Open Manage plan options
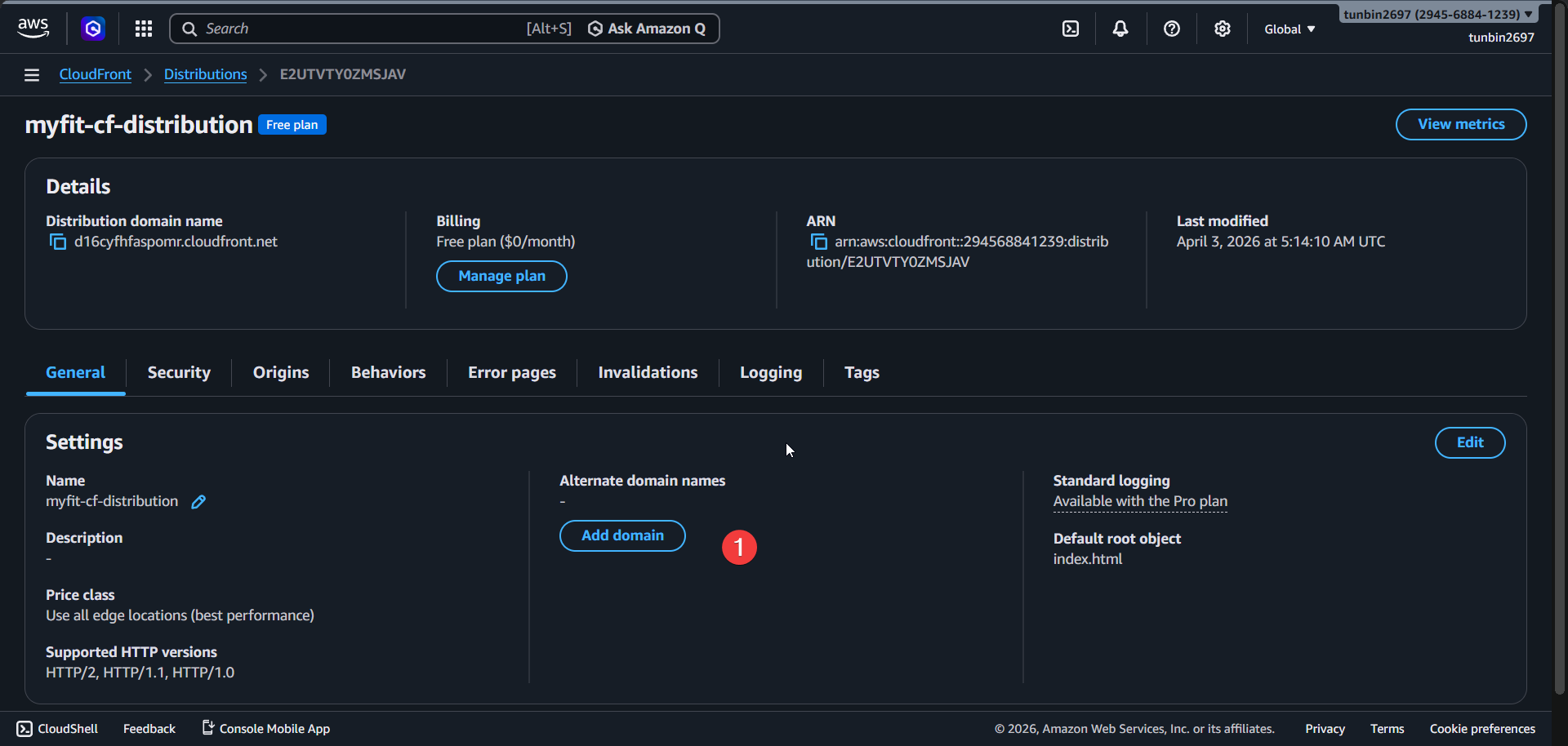 click(501, 276)
